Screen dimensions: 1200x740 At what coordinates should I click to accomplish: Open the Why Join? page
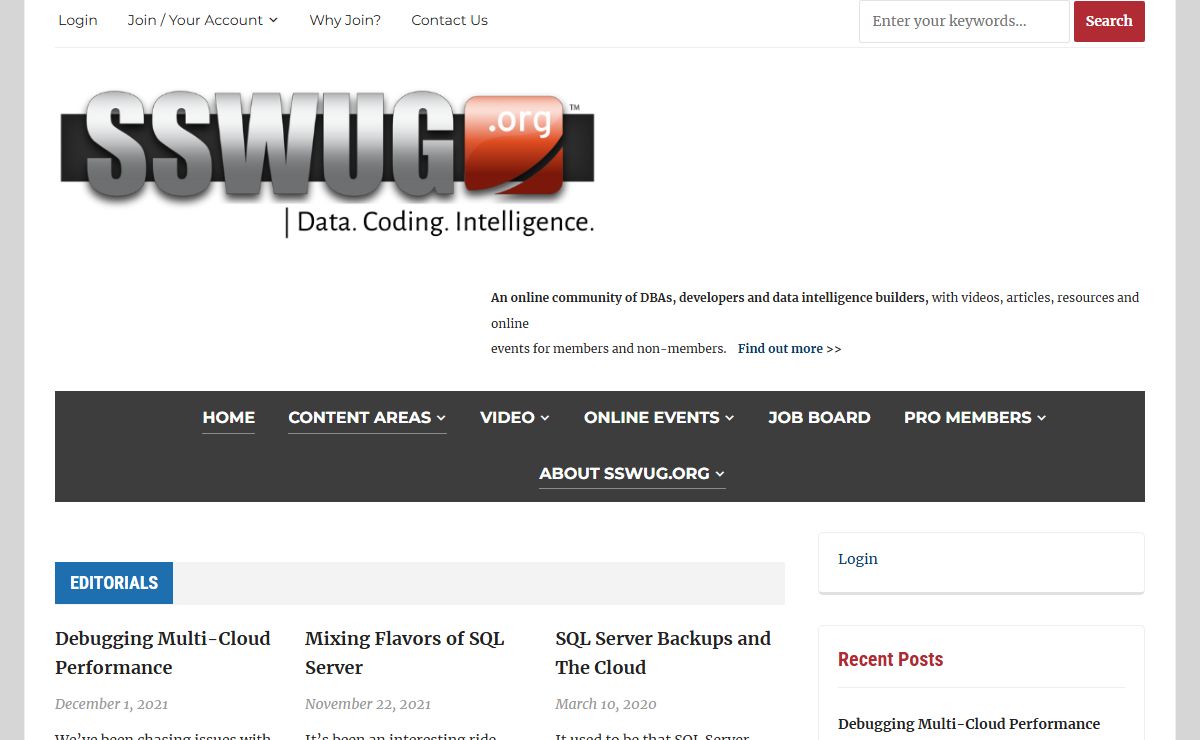click(x=345, y=20)
